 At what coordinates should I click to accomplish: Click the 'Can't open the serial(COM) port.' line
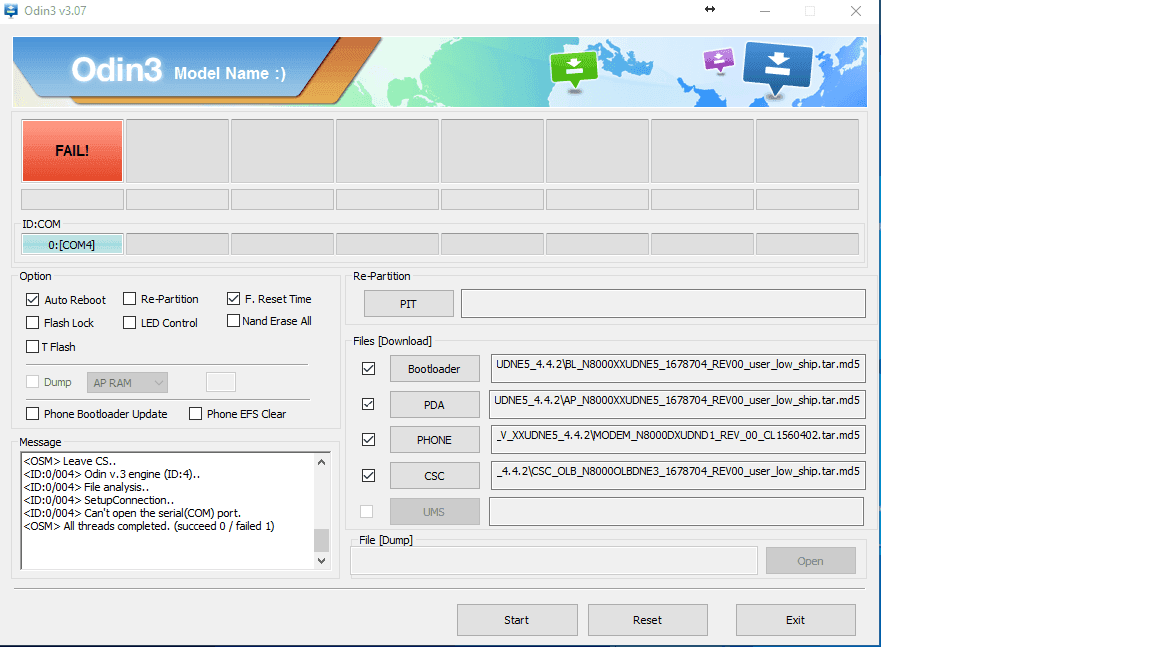pos(132,513)
